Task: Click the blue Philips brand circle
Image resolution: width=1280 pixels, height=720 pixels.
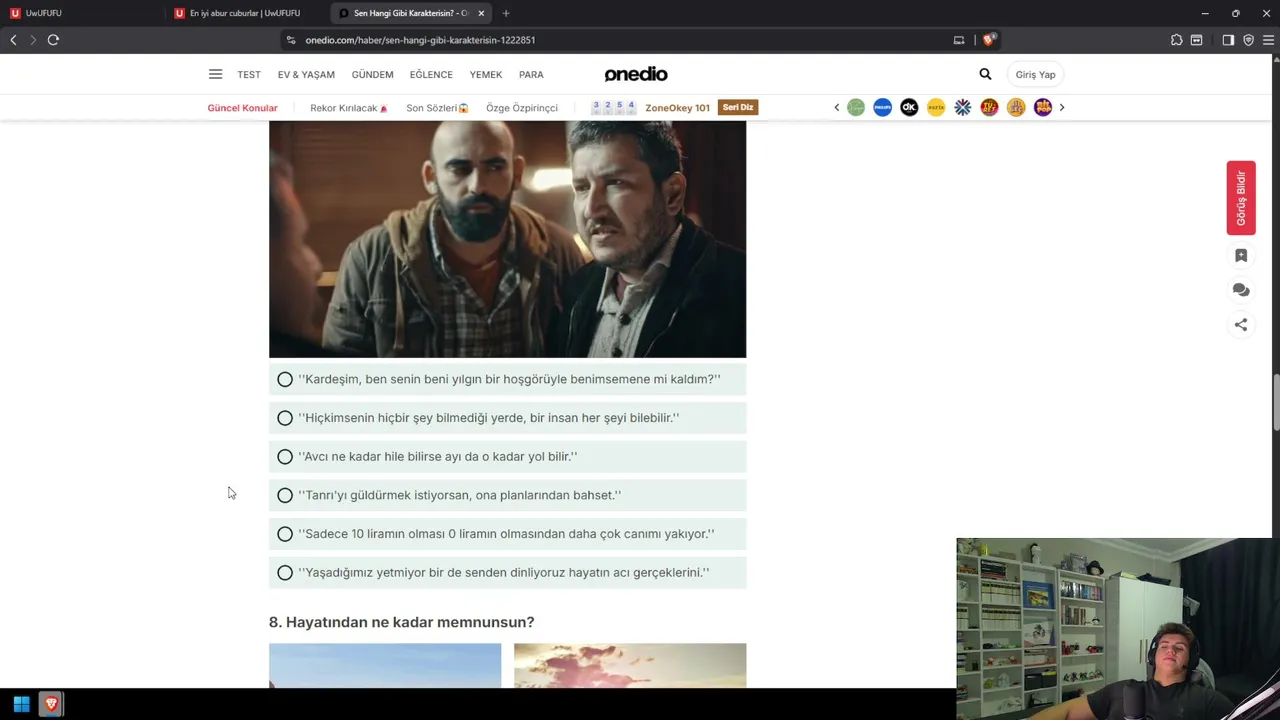Action: pos(882,107)
